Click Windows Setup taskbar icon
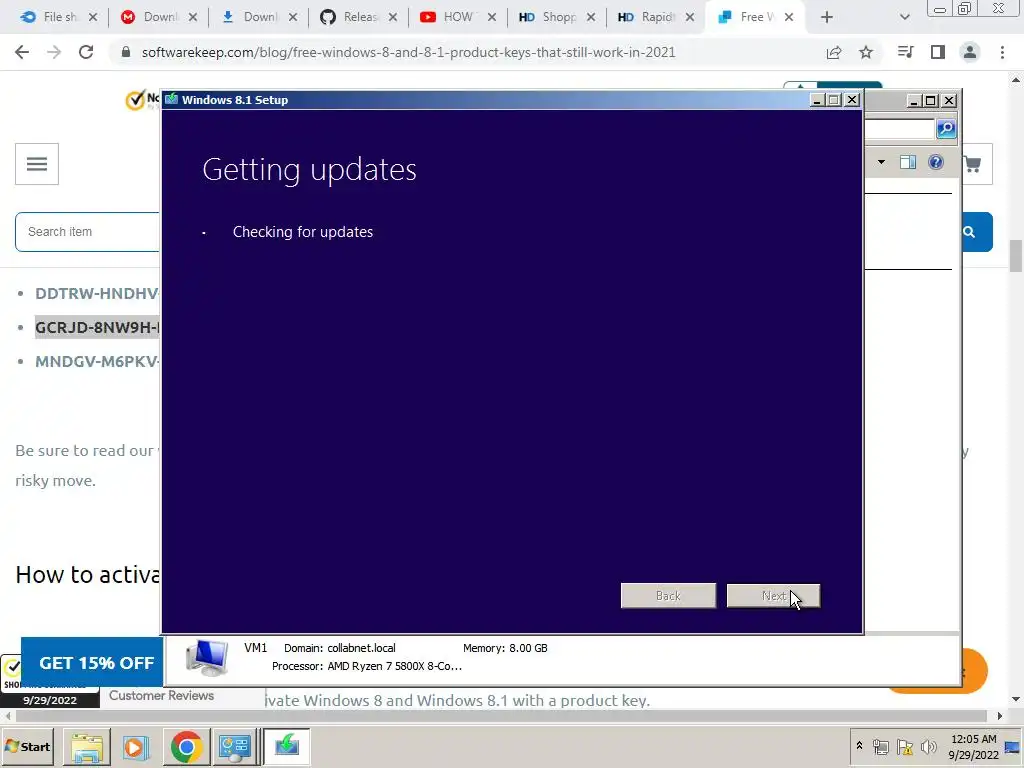Image resolution: width=1024 pixels, height=768 pixels. pyautogui.click(x=286, y=746)
